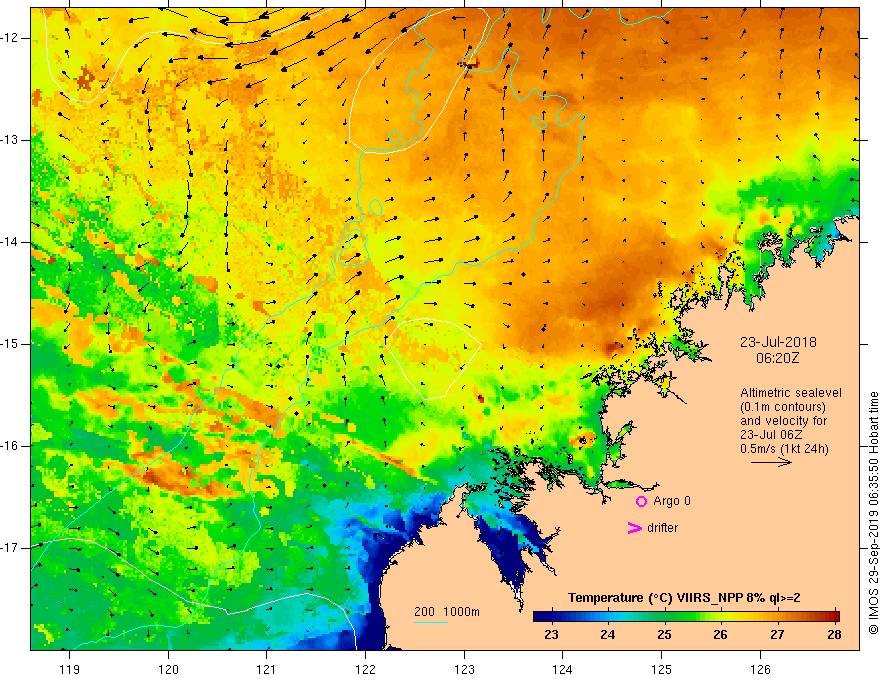
Task: Click the longitude label 126
Action: (x=760, y=669)
